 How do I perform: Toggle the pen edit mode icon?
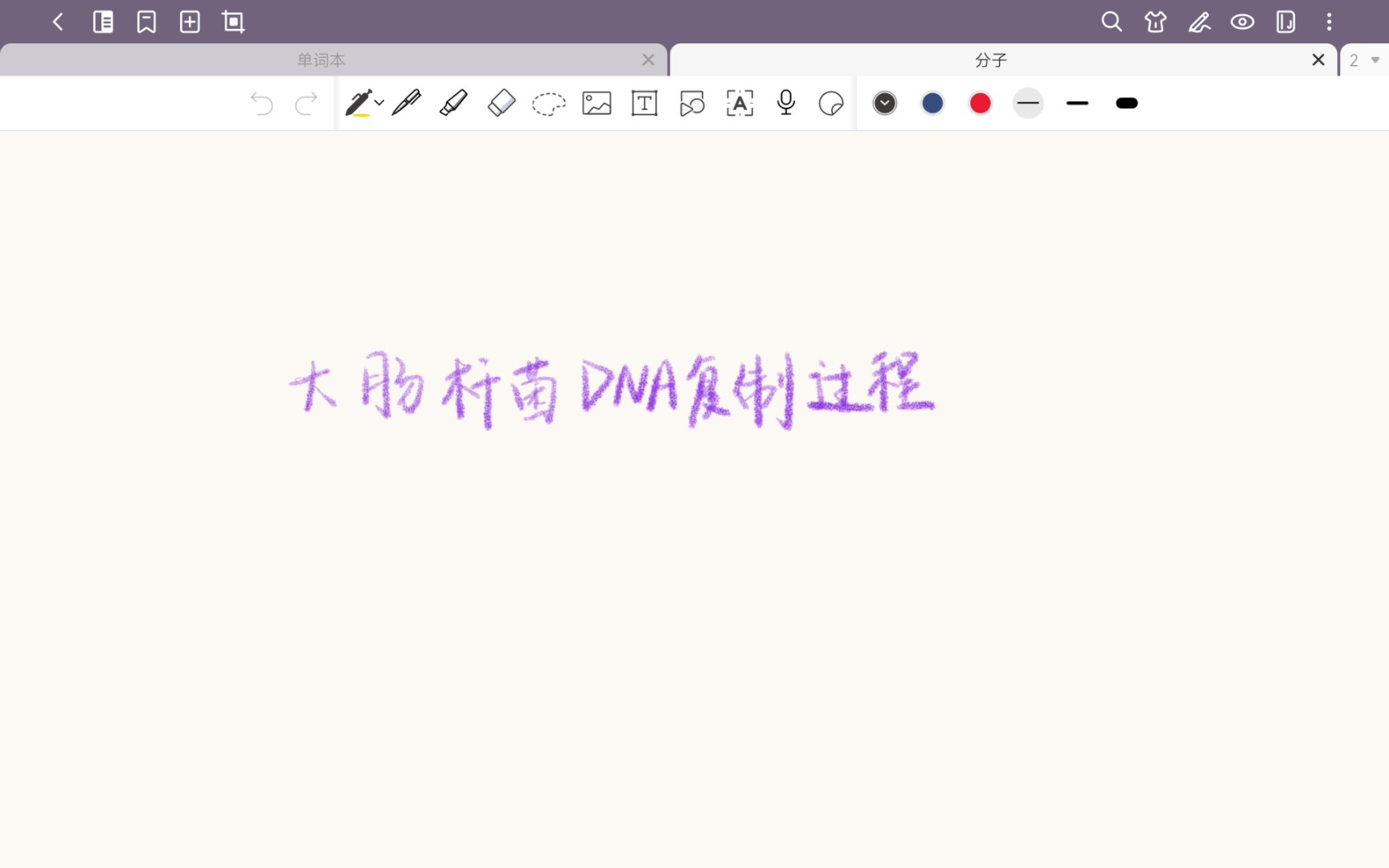point(1199,22)
